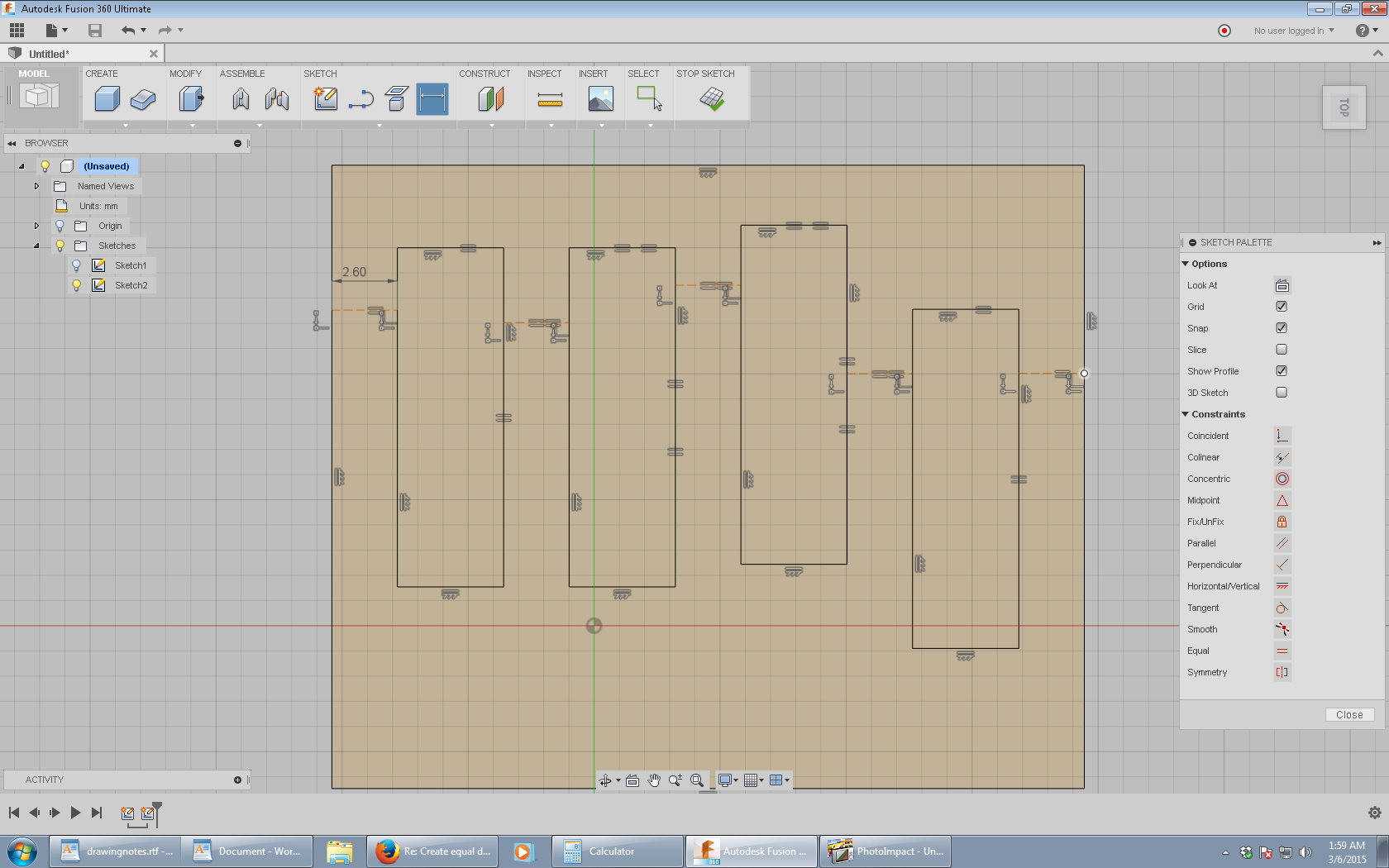Apply the Midpoint constraint icon
The height and width of the screenshot is (868, 1389).
tap(1282, 500)
